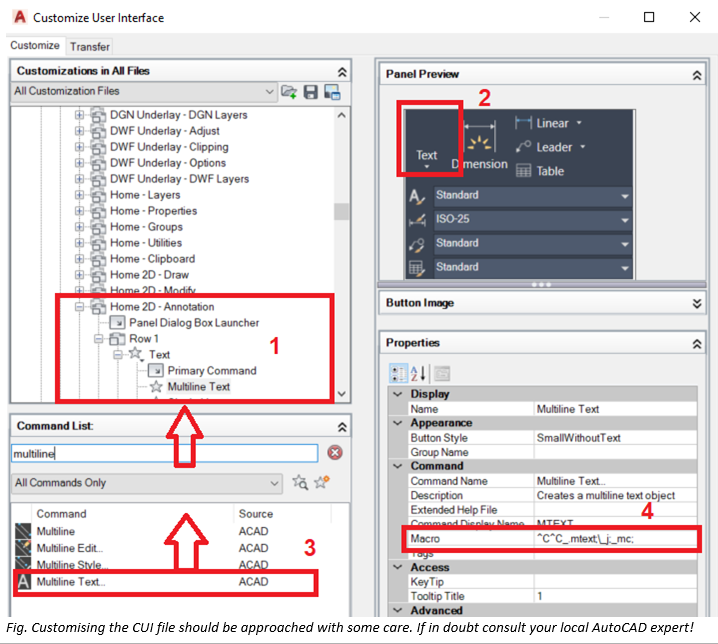Select the Customize tab
718x644 pixels.
pyautogui.click(x=35, y=45)
